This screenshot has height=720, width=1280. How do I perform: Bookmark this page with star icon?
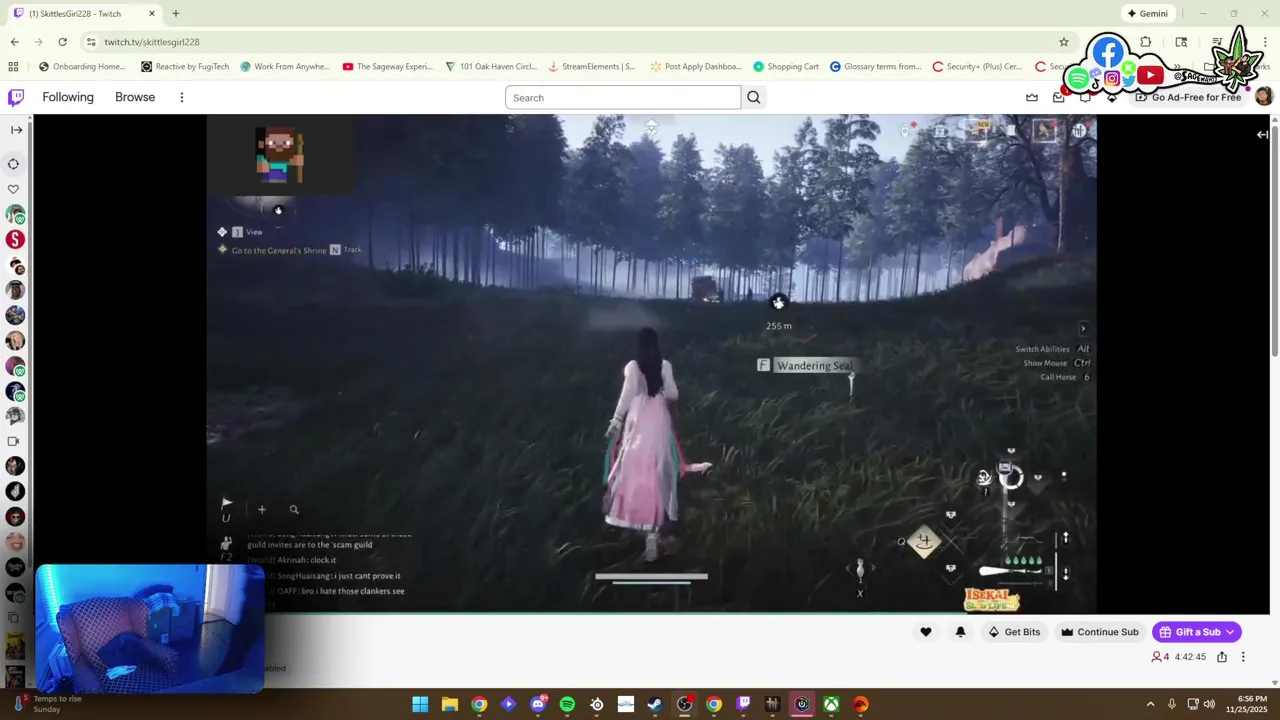(x=1064, y=42)
